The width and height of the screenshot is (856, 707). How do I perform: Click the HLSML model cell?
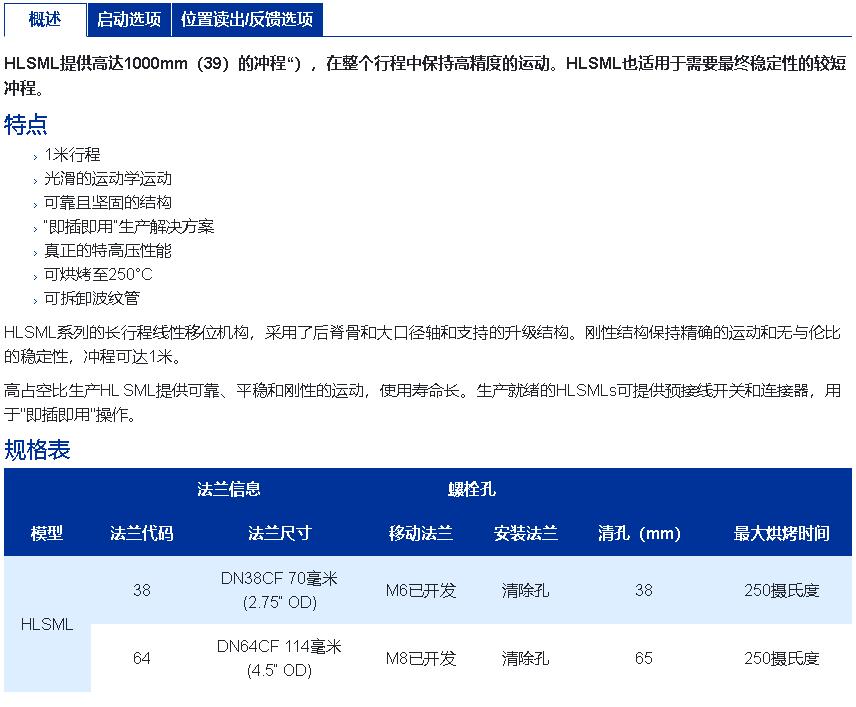47,624
